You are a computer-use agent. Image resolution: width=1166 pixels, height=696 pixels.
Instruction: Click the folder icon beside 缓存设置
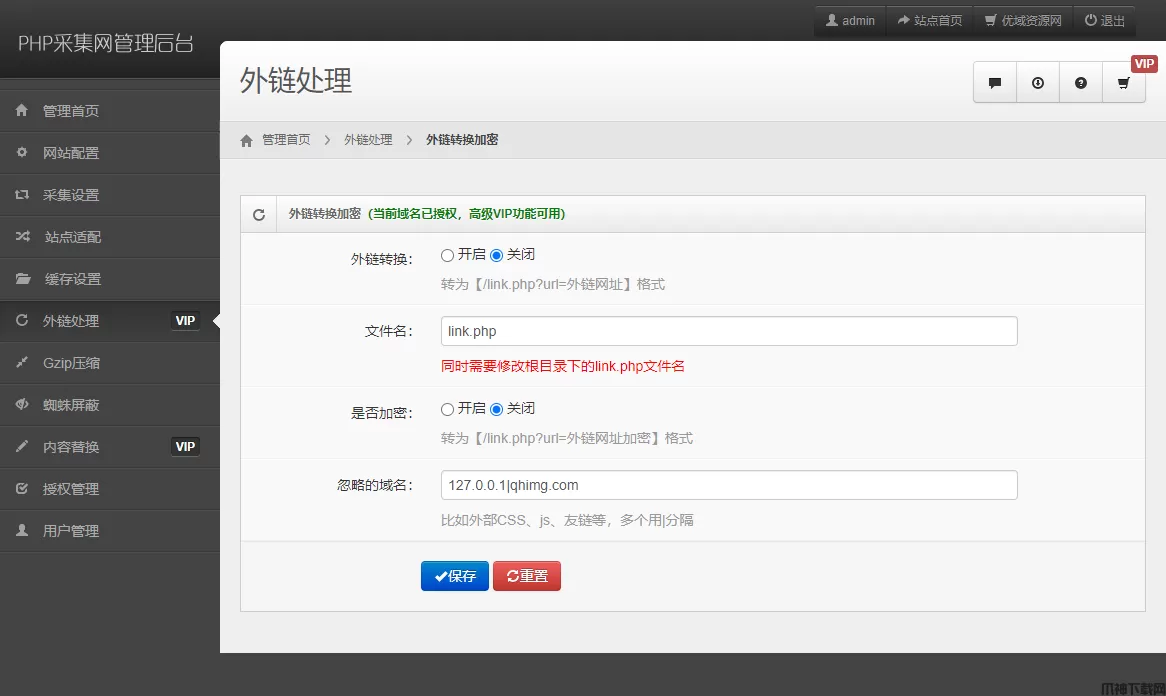point(22,279)
